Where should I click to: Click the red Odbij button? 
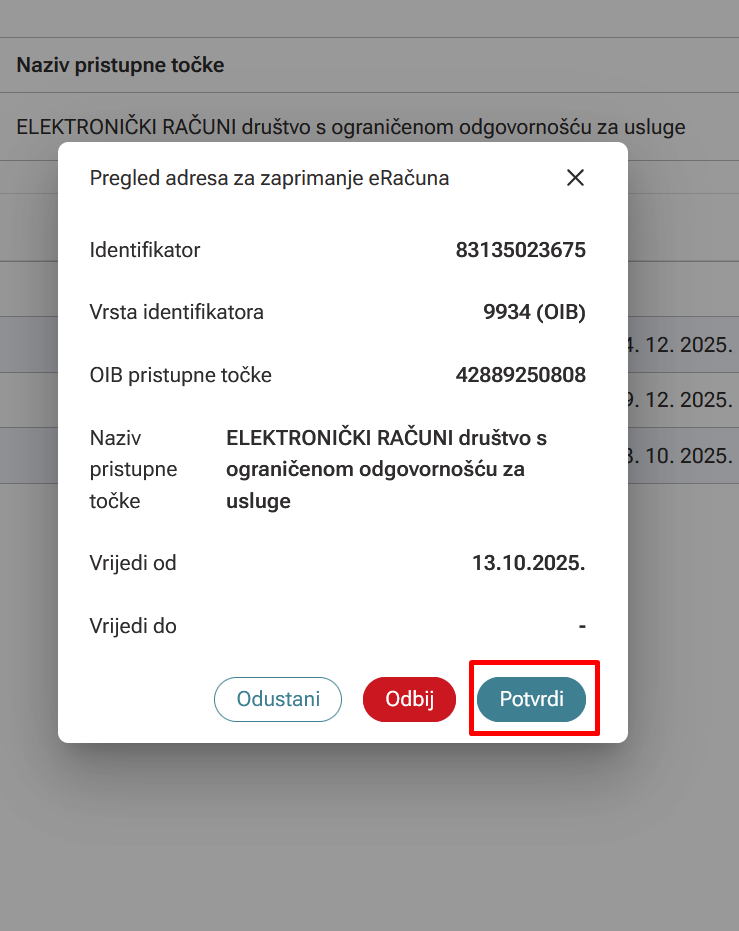click(x=409, y=699)
